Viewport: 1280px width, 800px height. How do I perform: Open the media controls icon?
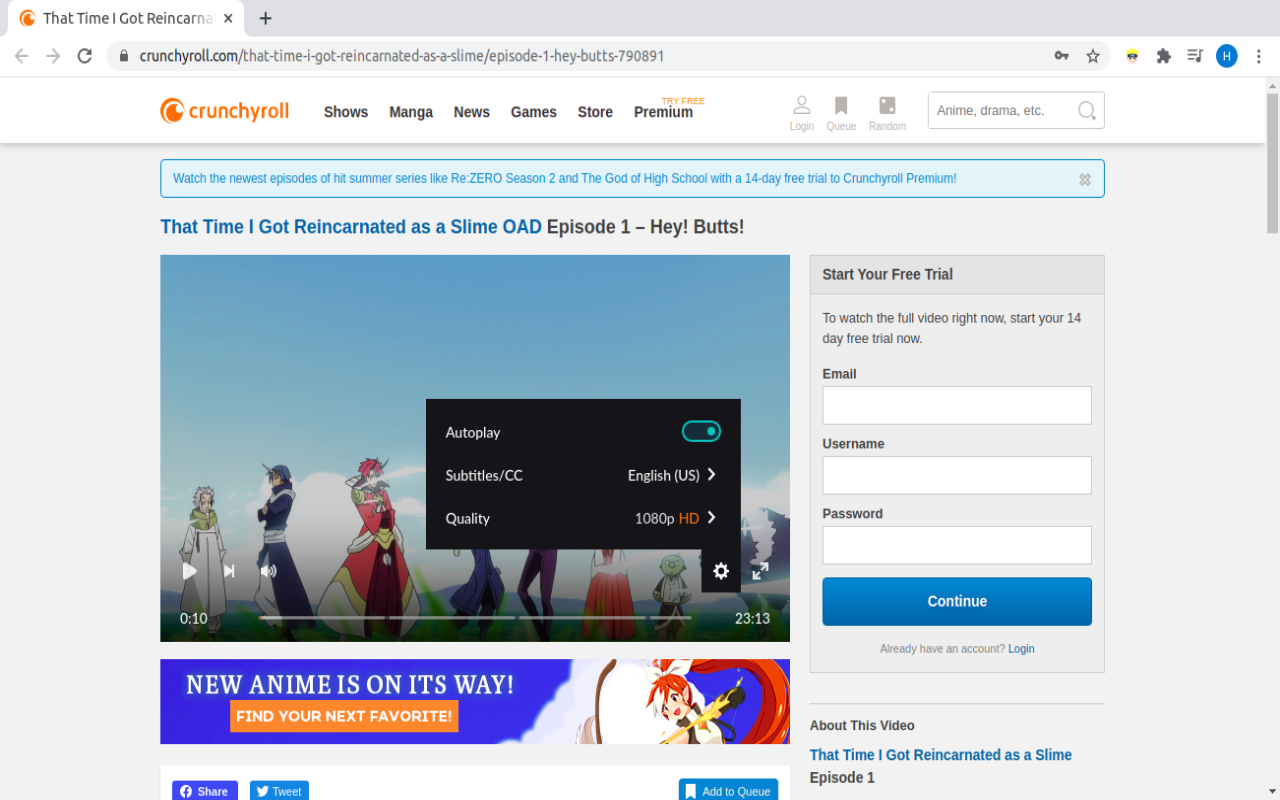pos(1194,56)
